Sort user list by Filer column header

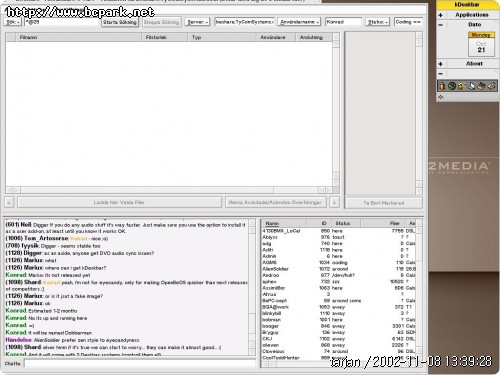coord(383,223)
